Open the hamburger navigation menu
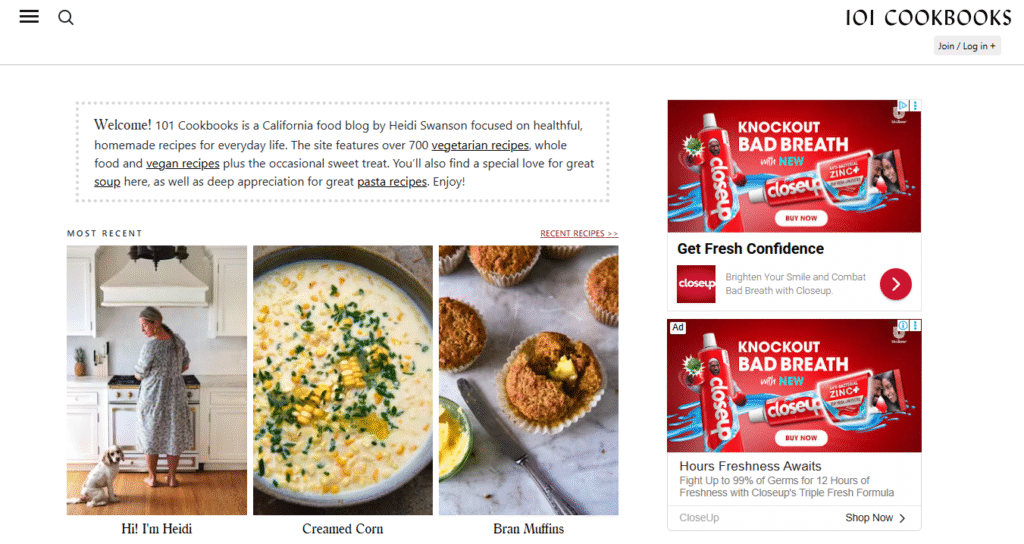The height and width of the screenshot is (544, 1024). (x=29, y=17)
